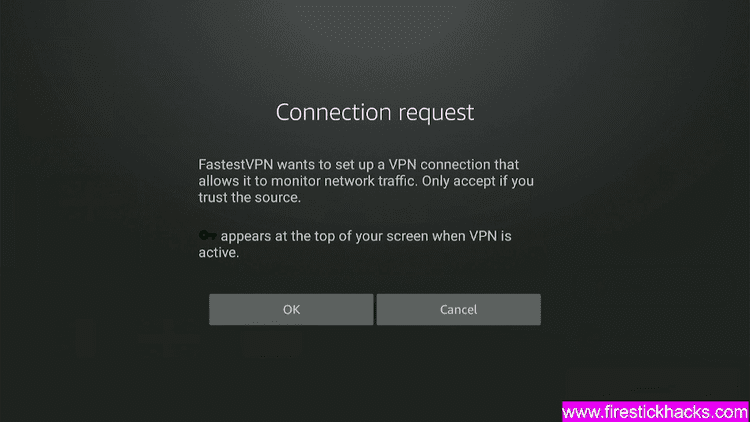
Task: Click the Connection request heading
Action: (375, 113)
